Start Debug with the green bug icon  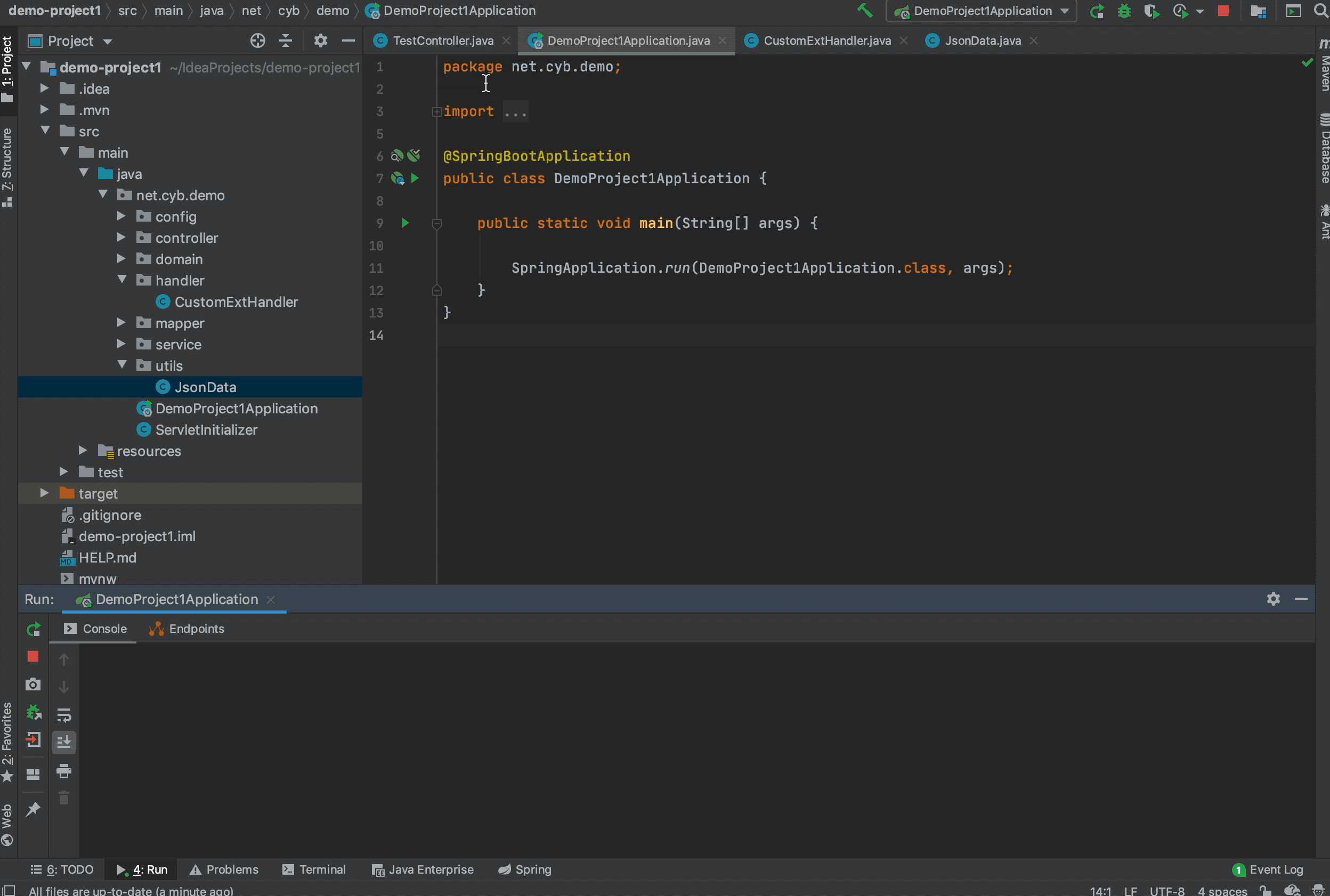tap(1124, 11)
